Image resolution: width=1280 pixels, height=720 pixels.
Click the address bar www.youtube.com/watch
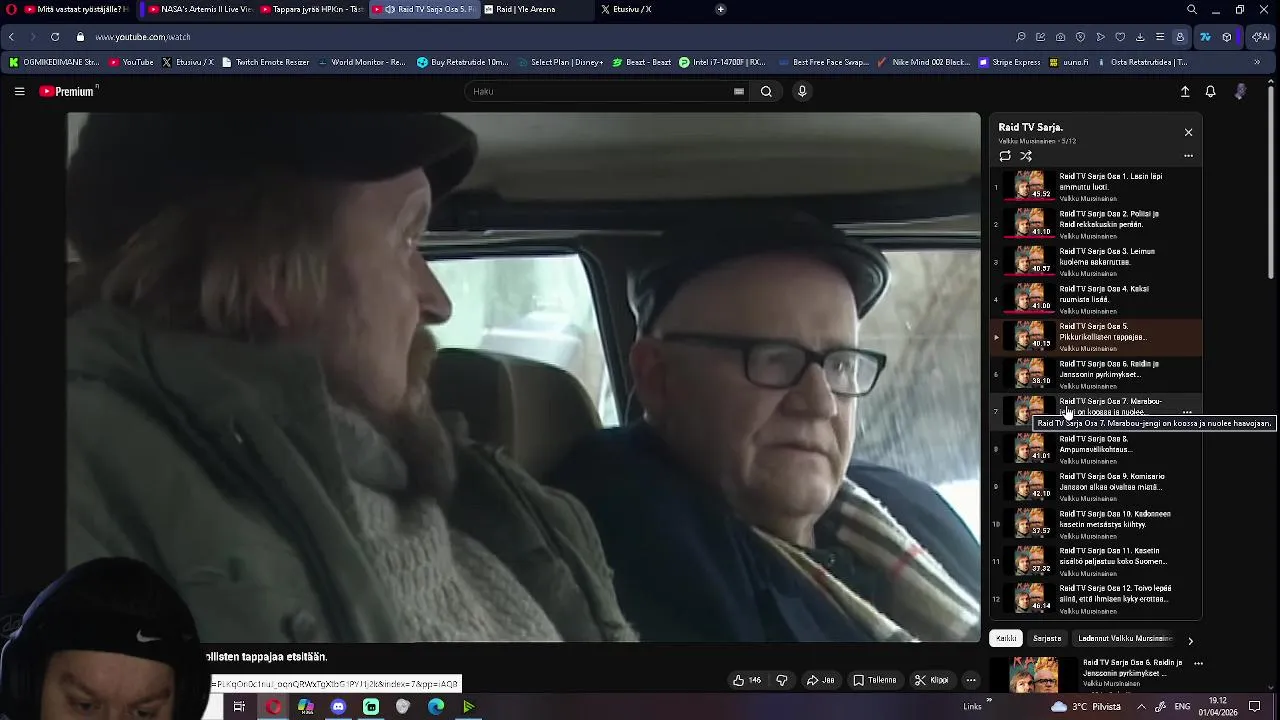pyautogui.click(x=143, y=37)
